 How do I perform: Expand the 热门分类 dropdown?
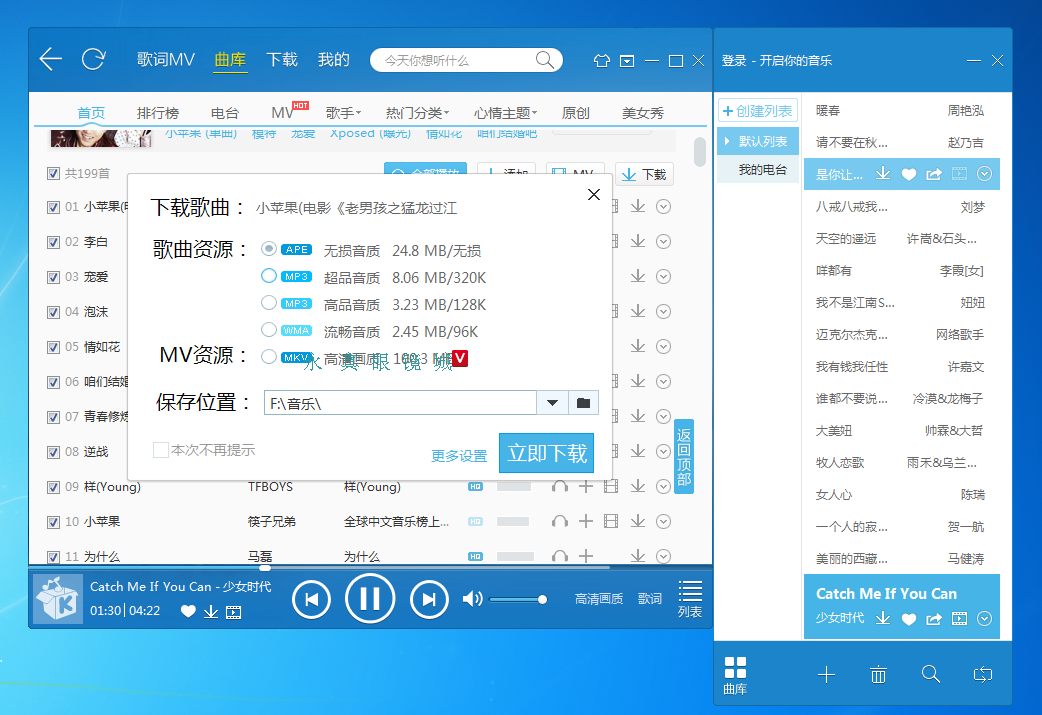417,112
